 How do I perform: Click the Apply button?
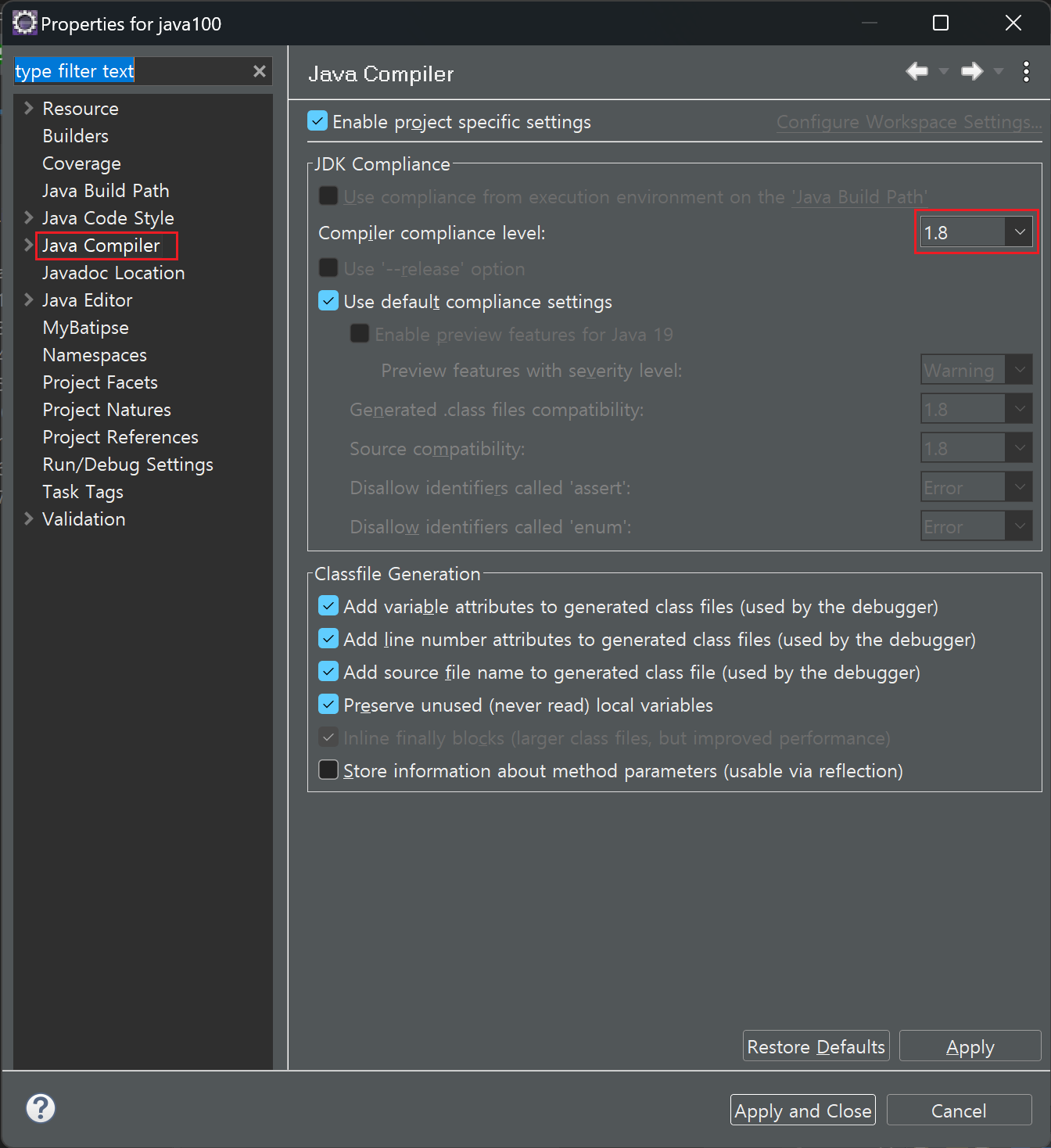970,1046
